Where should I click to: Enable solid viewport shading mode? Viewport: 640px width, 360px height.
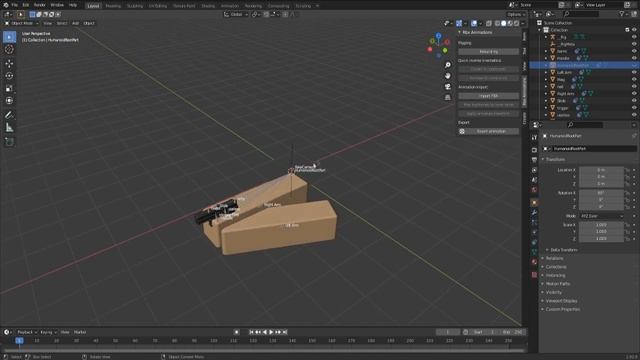503,23
